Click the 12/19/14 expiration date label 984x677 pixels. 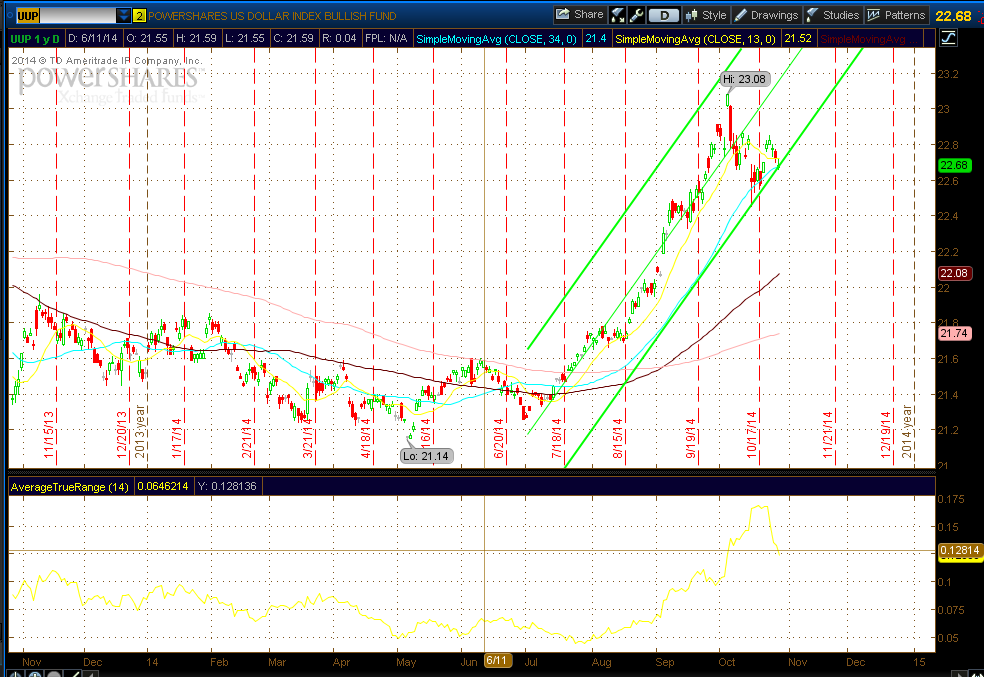coord(885,435)
